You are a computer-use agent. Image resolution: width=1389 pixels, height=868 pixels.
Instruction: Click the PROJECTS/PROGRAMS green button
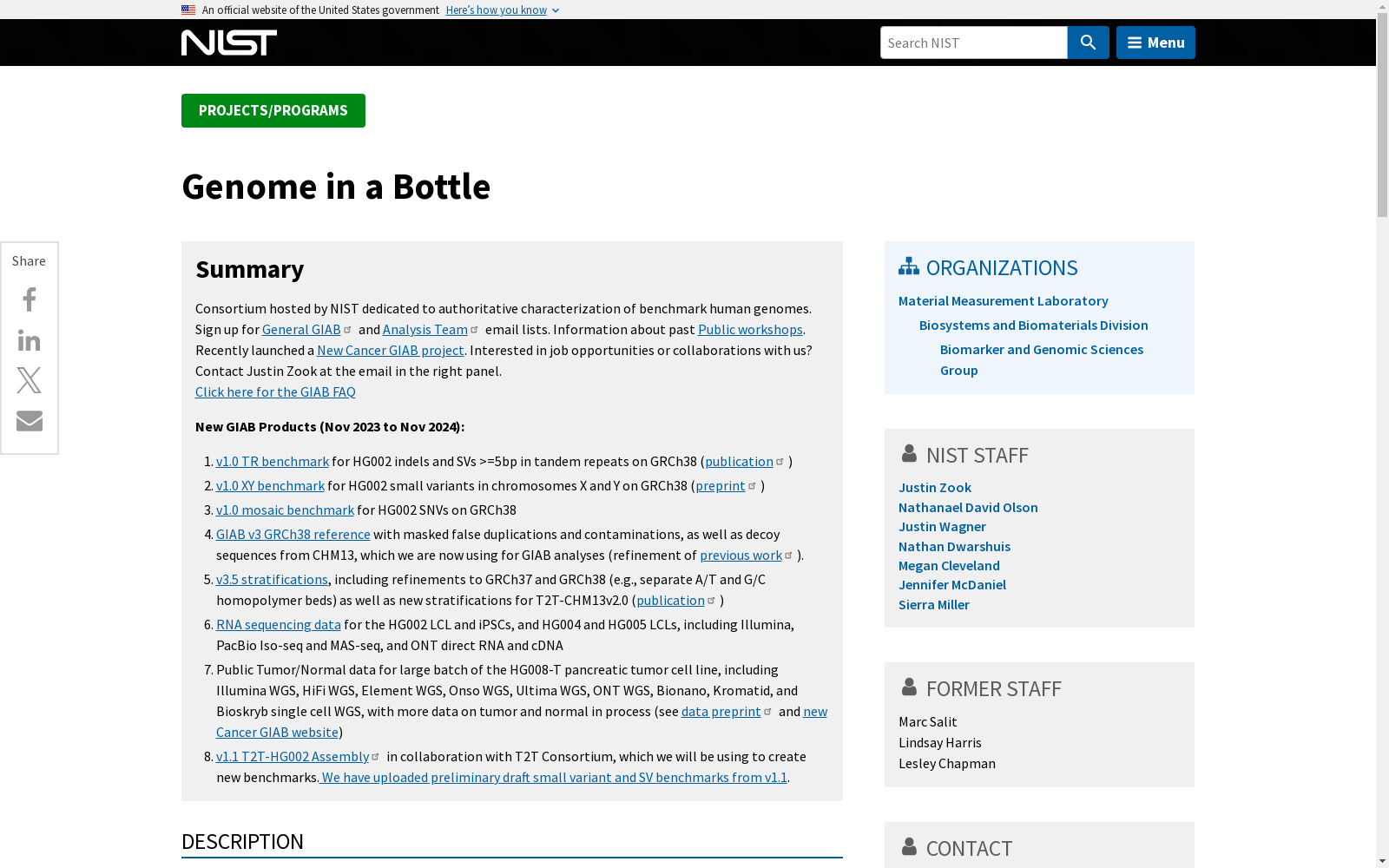pos(273,110)
